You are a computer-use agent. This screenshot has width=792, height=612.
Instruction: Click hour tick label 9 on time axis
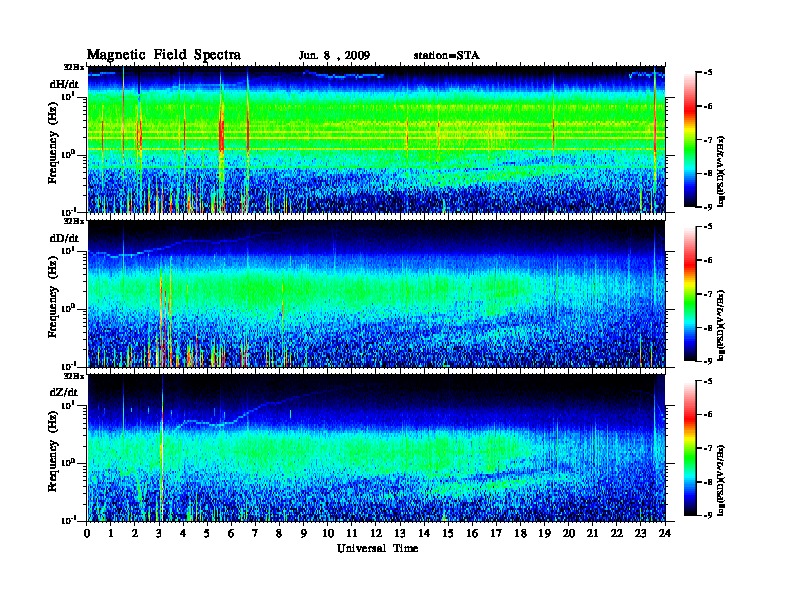(304, 533)
